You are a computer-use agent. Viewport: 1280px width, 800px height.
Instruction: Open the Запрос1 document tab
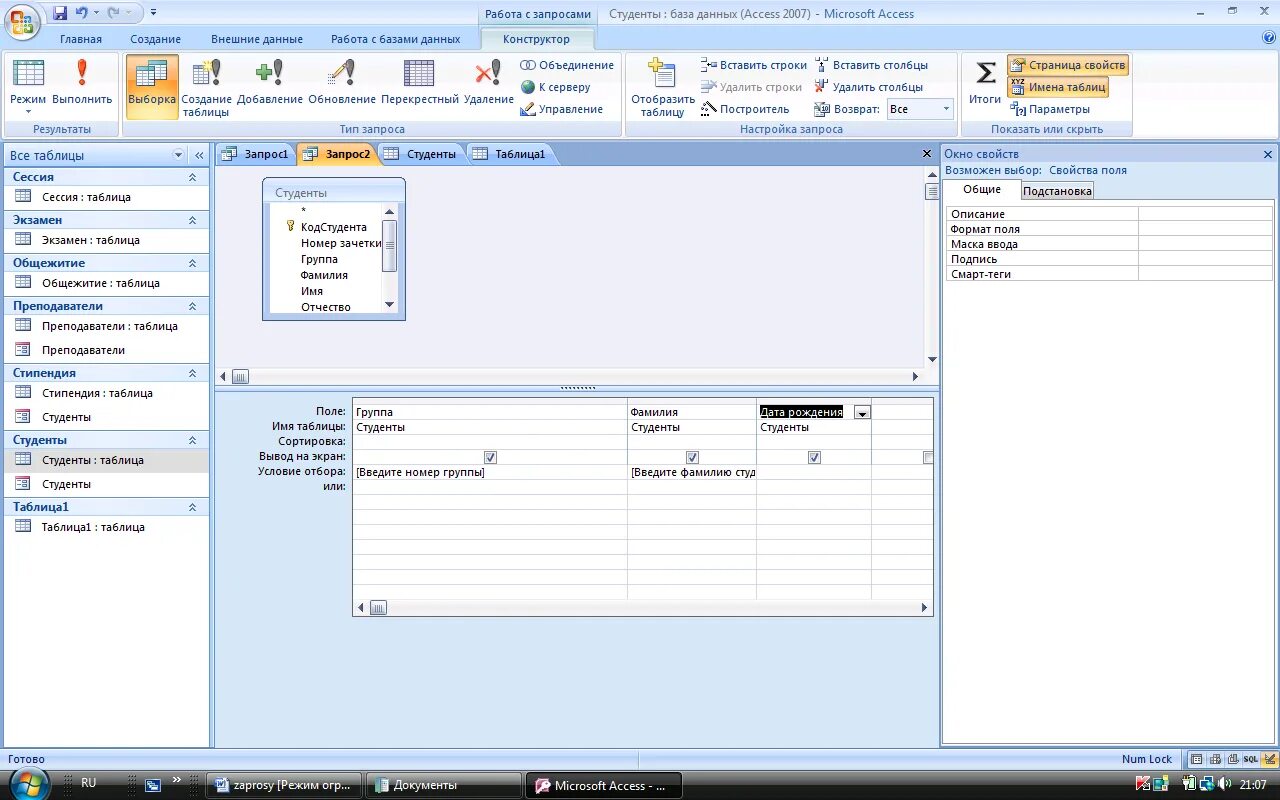pyautogui.click(x=256, y=153)
